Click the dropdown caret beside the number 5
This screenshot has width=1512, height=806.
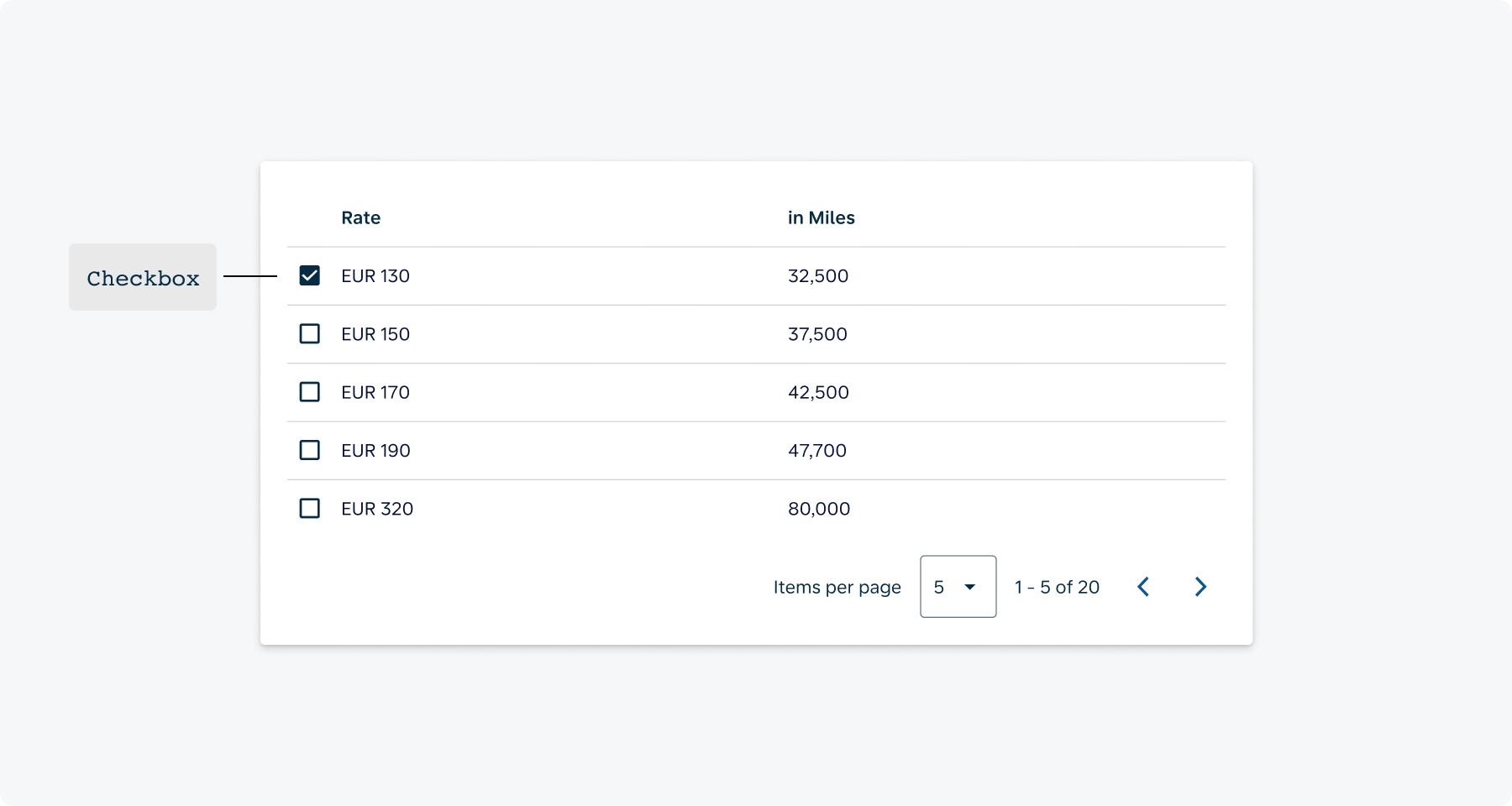tap(971, 587)
